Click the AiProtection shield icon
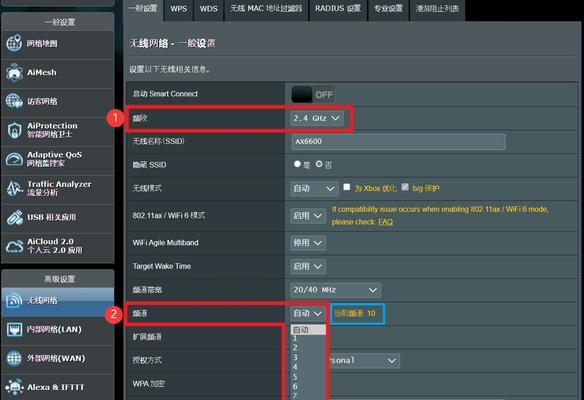 14,130
